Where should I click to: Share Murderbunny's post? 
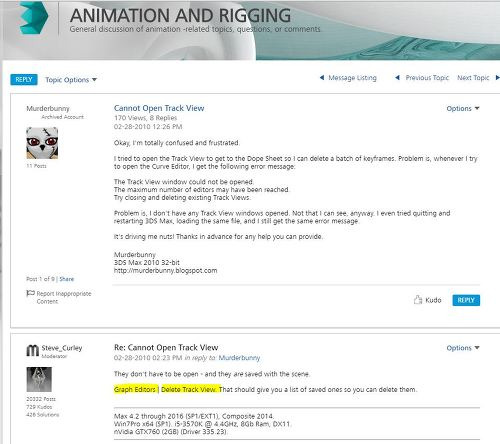[67, 279]
